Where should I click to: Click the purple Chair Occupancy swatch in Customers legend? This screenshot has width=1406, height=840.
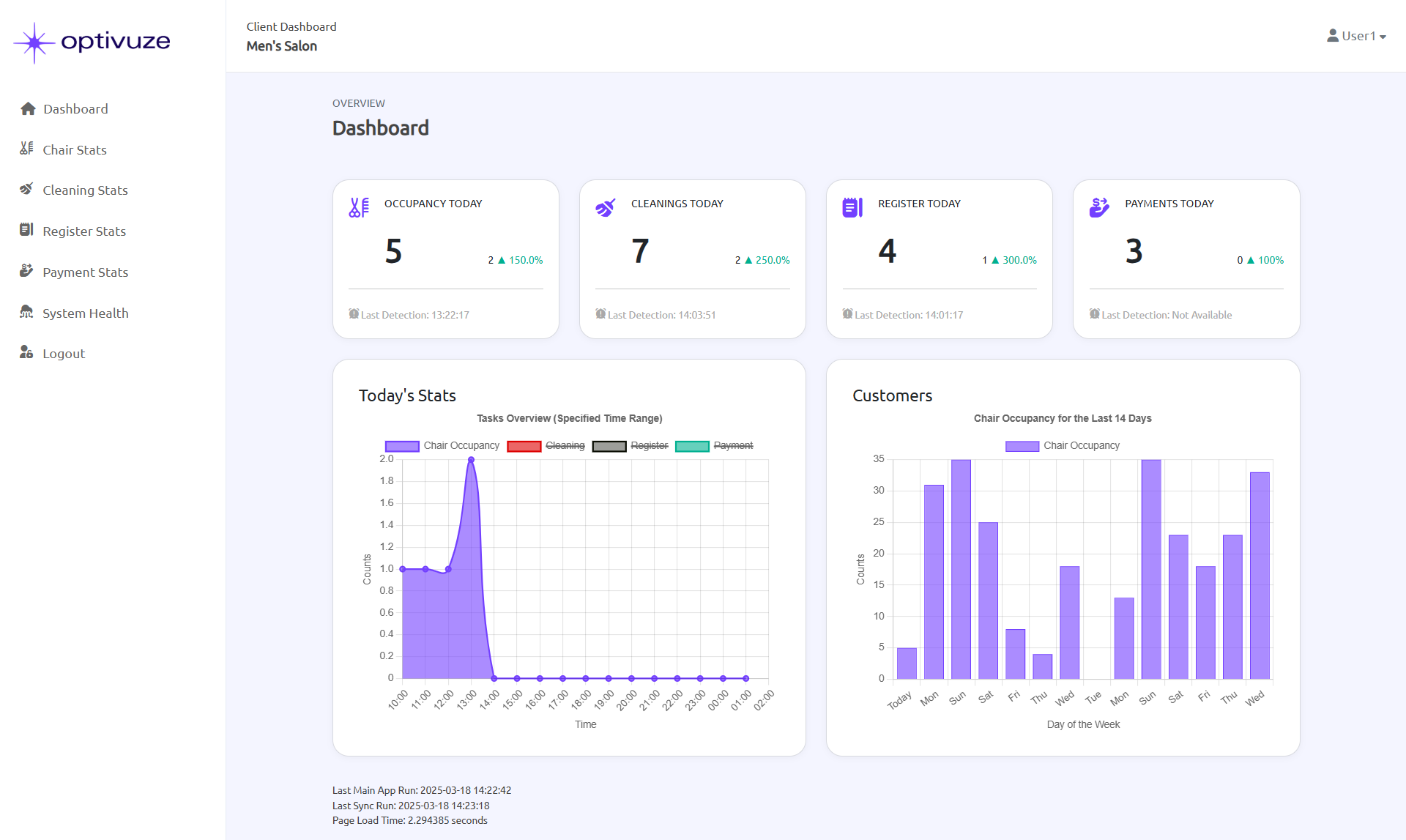point(1022,446)
